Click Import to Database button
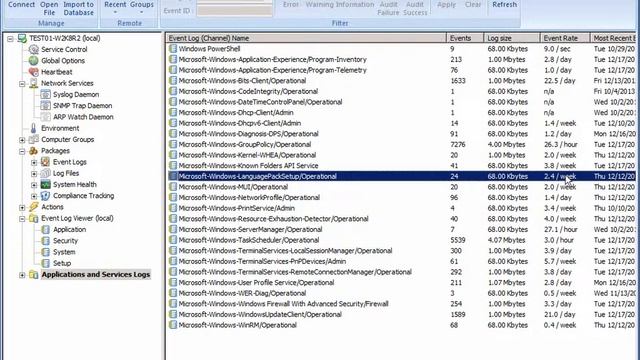640x360 pixels. click(x=78, y=8)
